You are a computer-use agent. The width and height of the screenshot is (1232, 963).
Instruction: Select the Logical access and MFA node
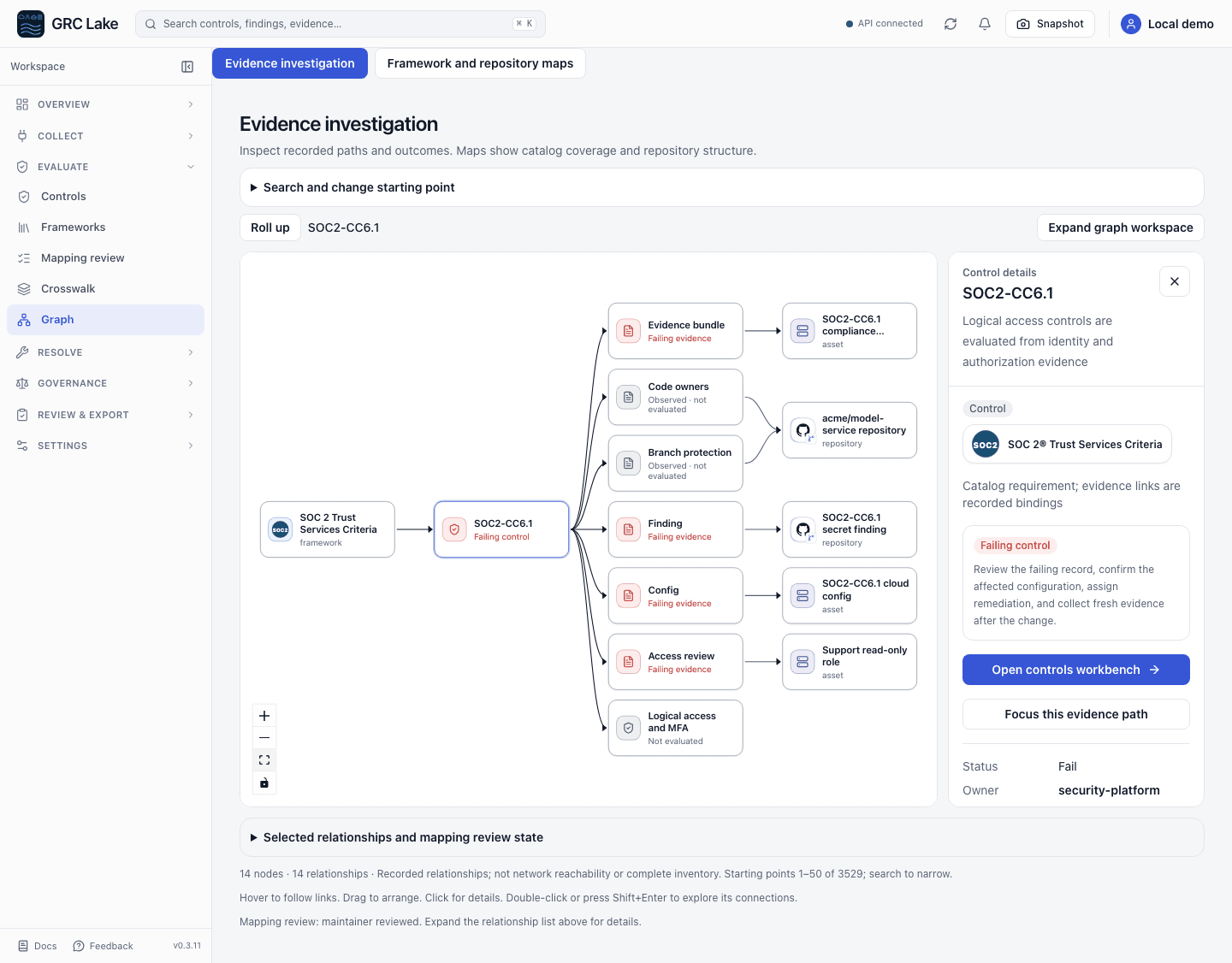click(x=676, y=728)
